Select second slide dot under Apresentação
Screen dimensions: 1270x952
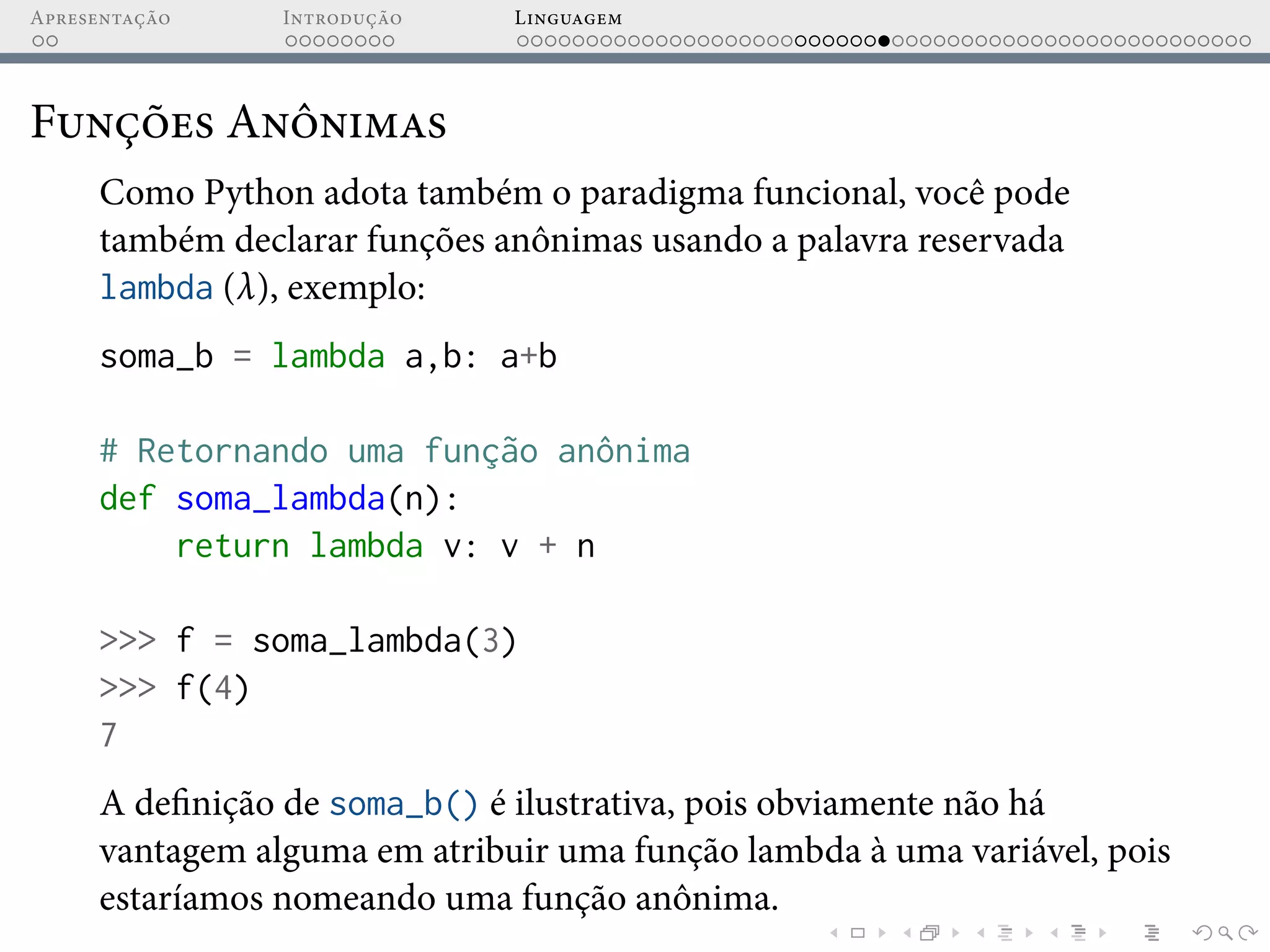pyautogui.click(x=52, y=42)
